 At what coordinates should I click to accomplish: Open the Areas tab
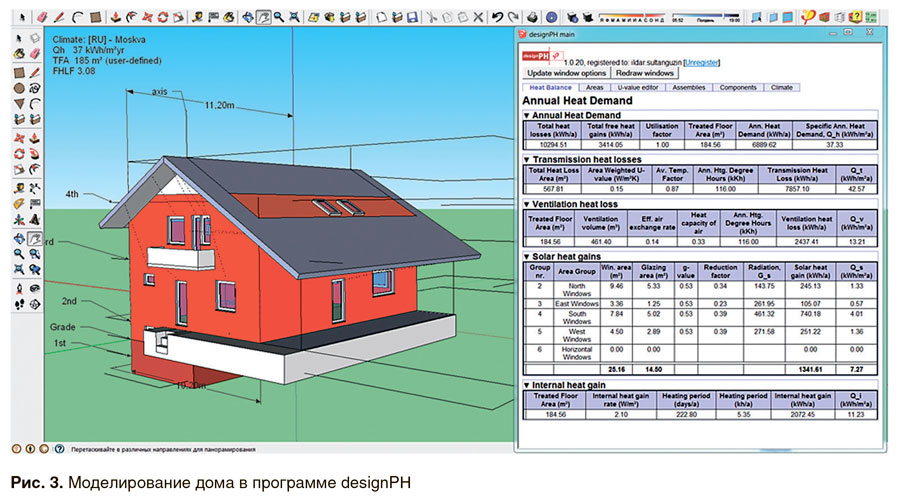(x=595, y=88)
